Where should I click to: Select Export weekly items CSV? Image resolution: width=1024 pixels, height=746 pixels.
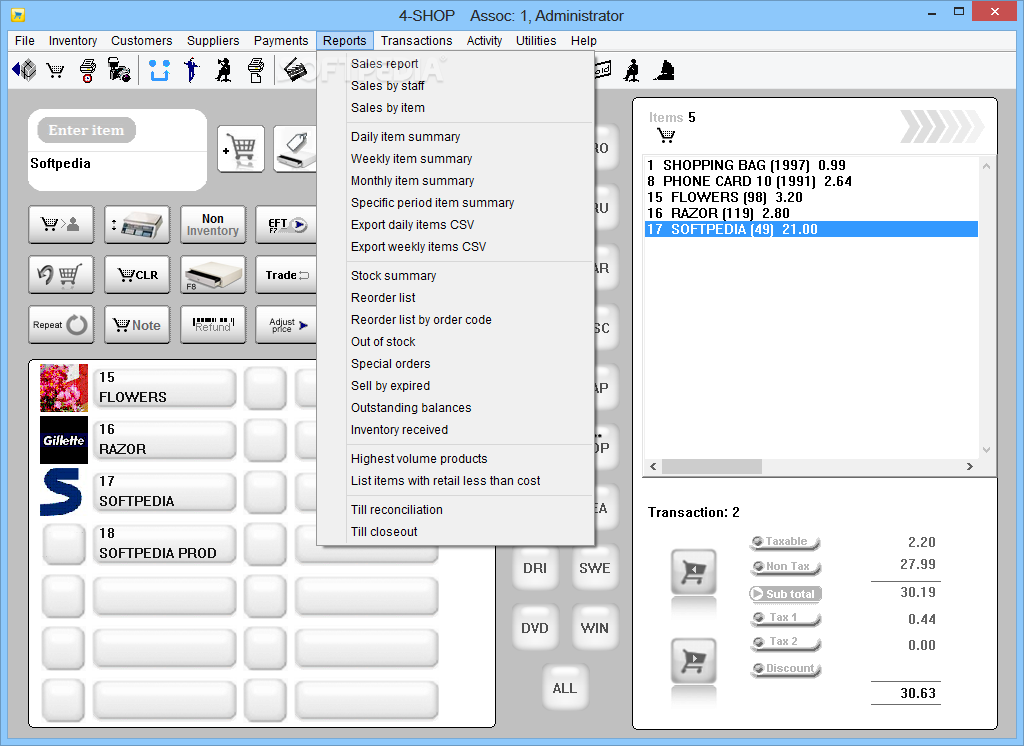(x=419, y=247)
